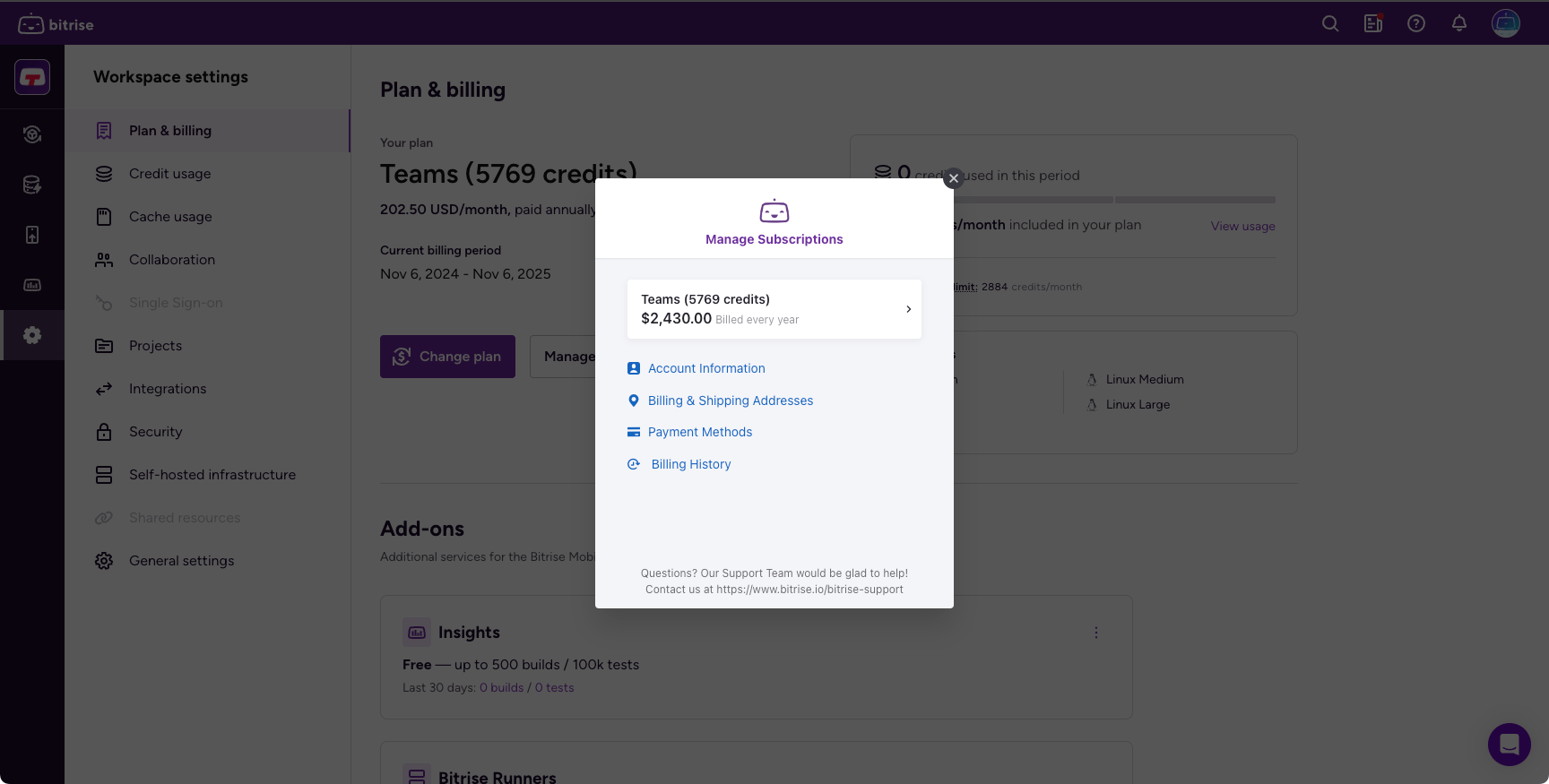Click the Linux Medium label
Screen dimensions: 1549x784
(1145, 379)
